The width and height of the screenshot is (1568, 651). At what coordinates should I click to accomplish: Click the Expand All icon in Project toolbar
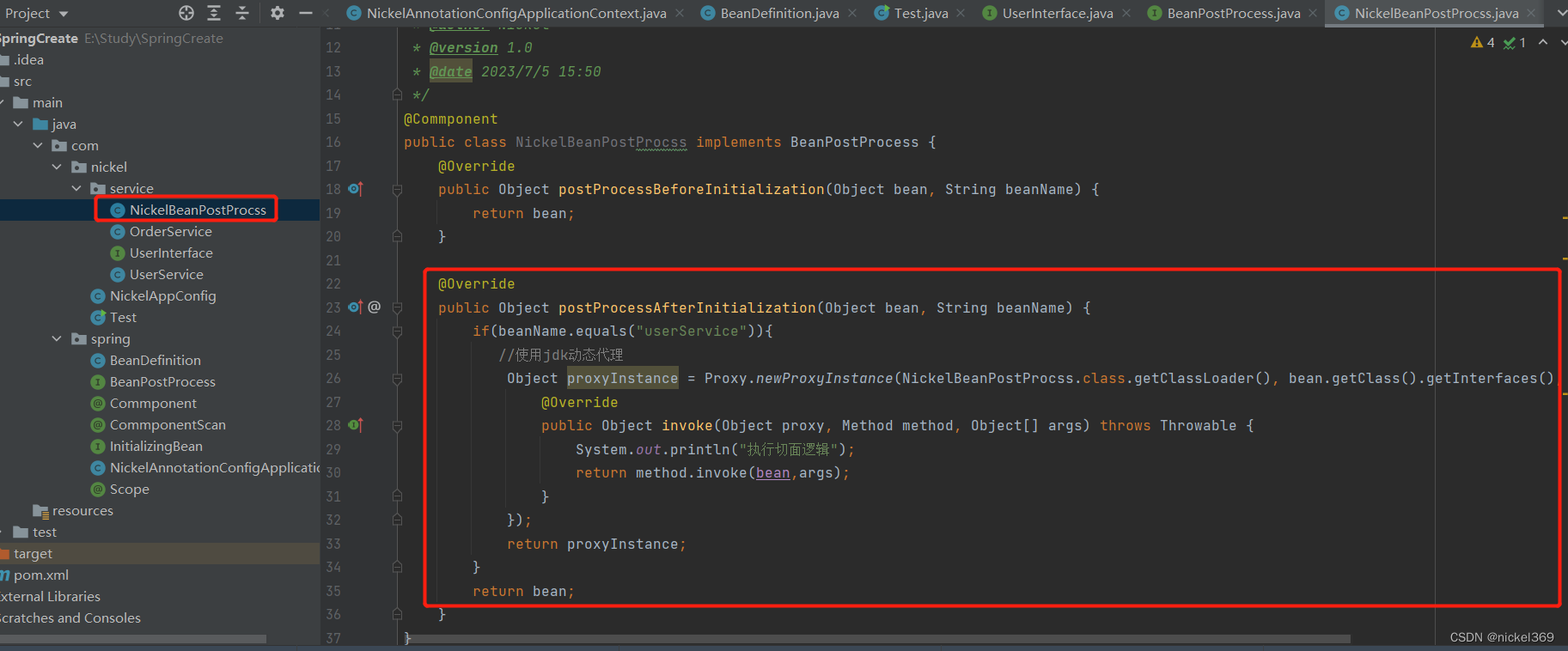[x=214, y=13]
